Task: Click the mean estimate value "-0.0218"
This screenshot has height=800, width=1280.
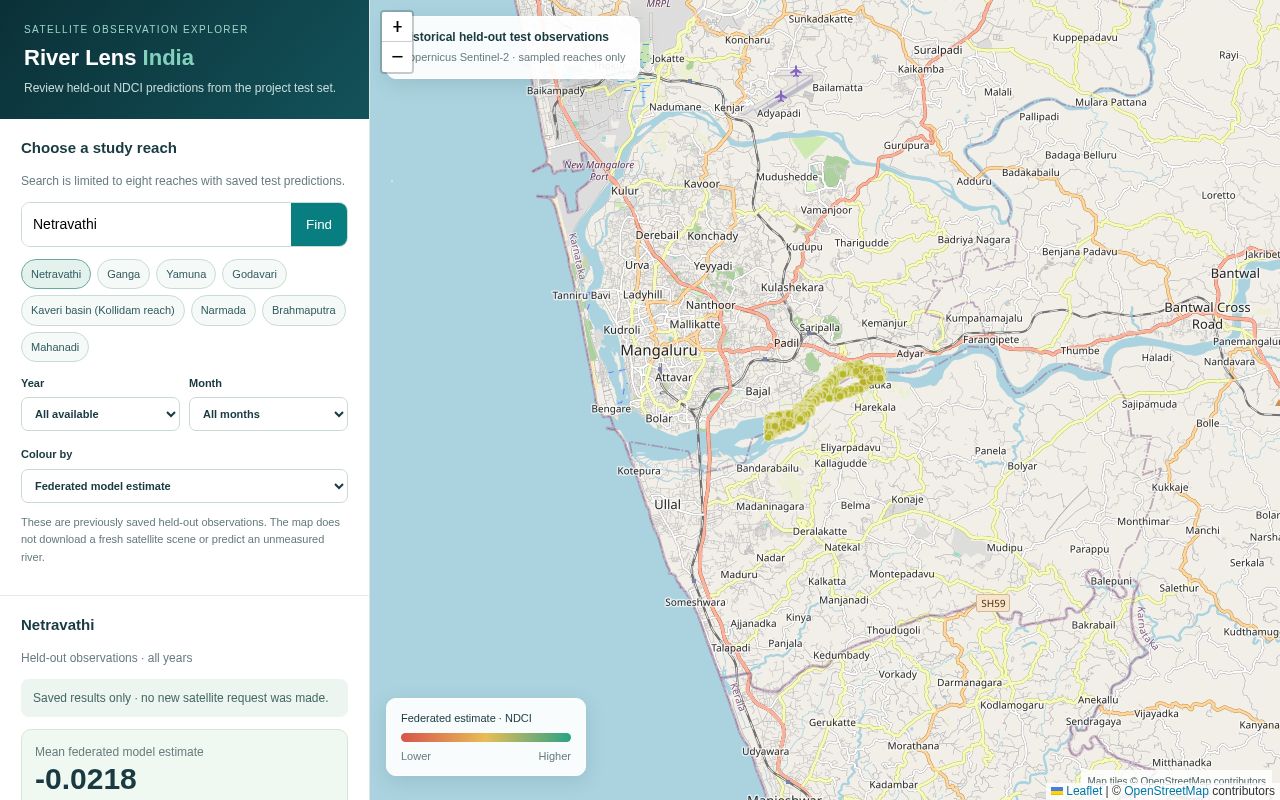Action: click(x=86, y=779)
